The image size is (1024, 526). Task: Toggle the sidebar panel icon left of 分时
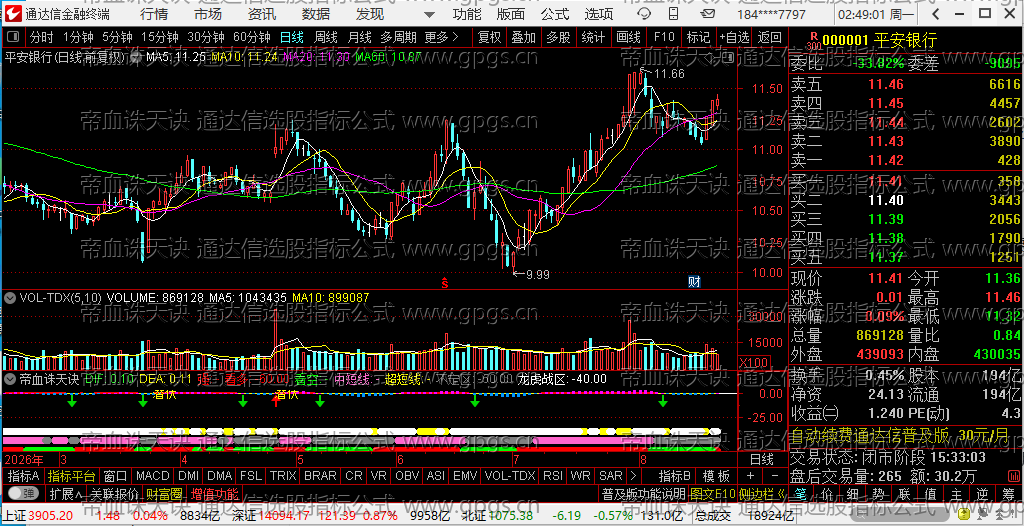pos(13,37)
